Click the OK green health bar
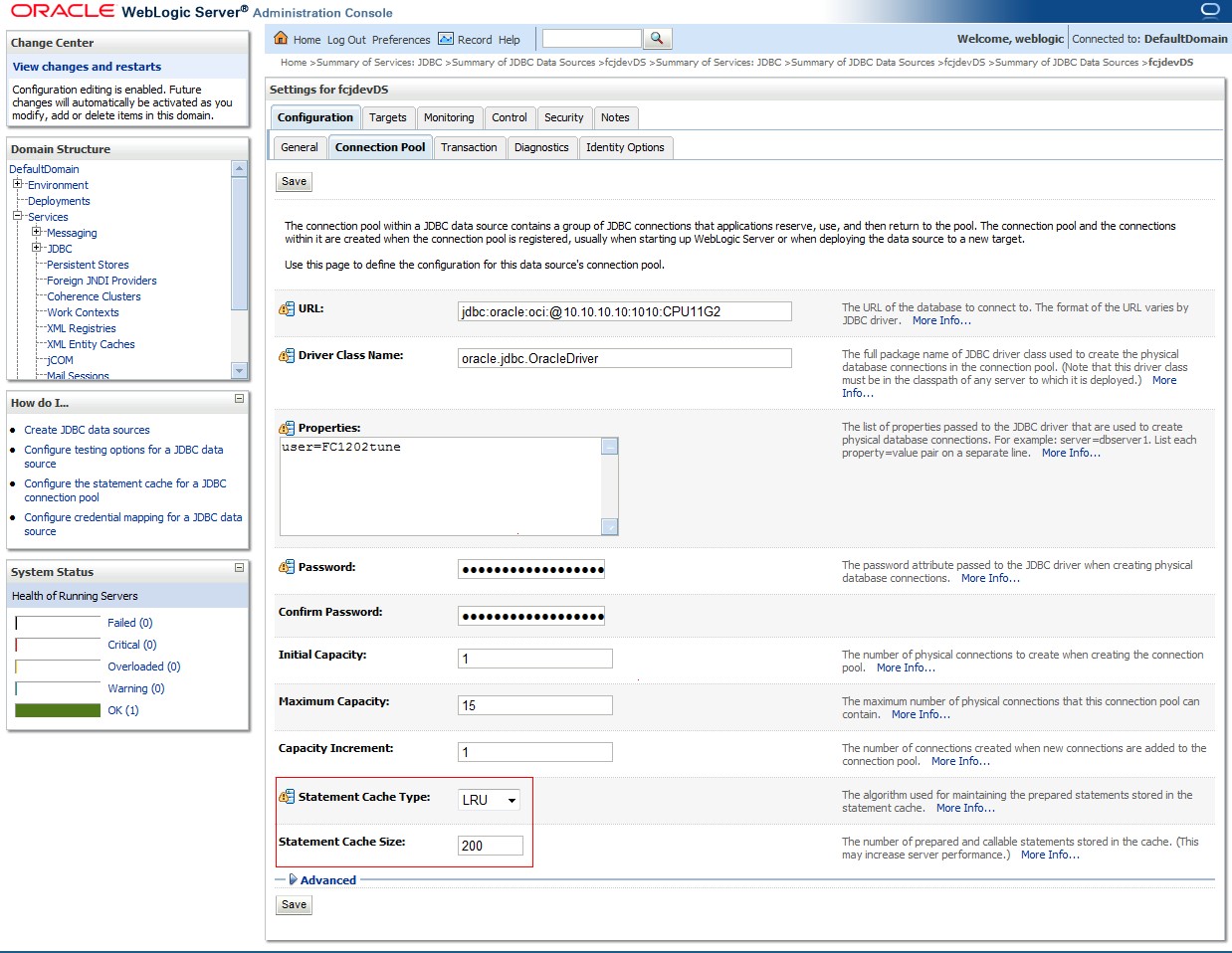Image resolution: width=1232 pixels, height=953 pixels. [58, 710]
